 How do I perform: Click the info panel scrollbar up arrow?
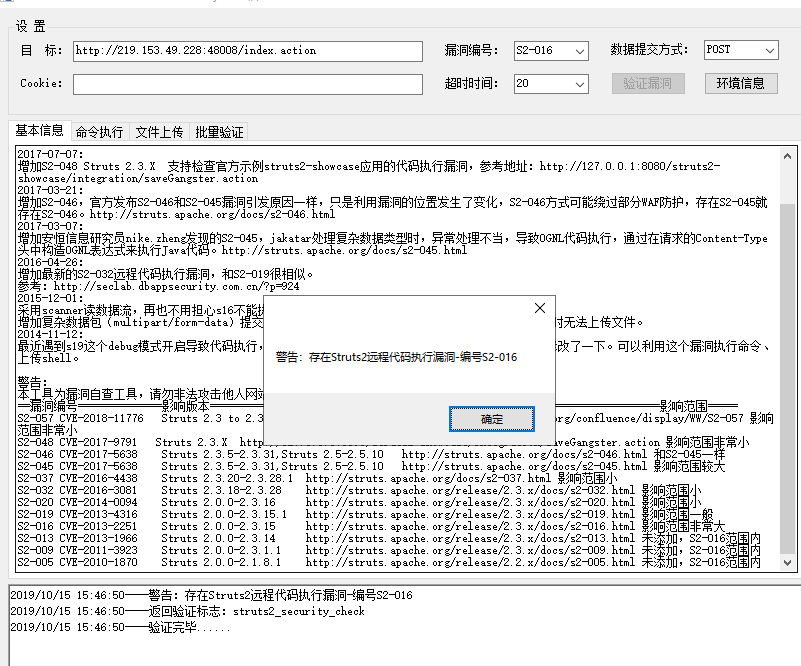787,156
